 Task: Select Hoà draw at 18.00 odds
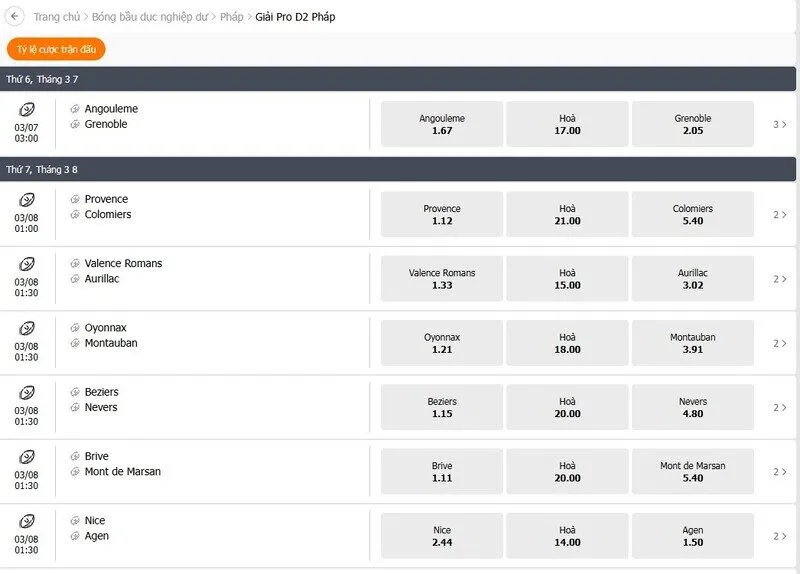tap(567, 343)
